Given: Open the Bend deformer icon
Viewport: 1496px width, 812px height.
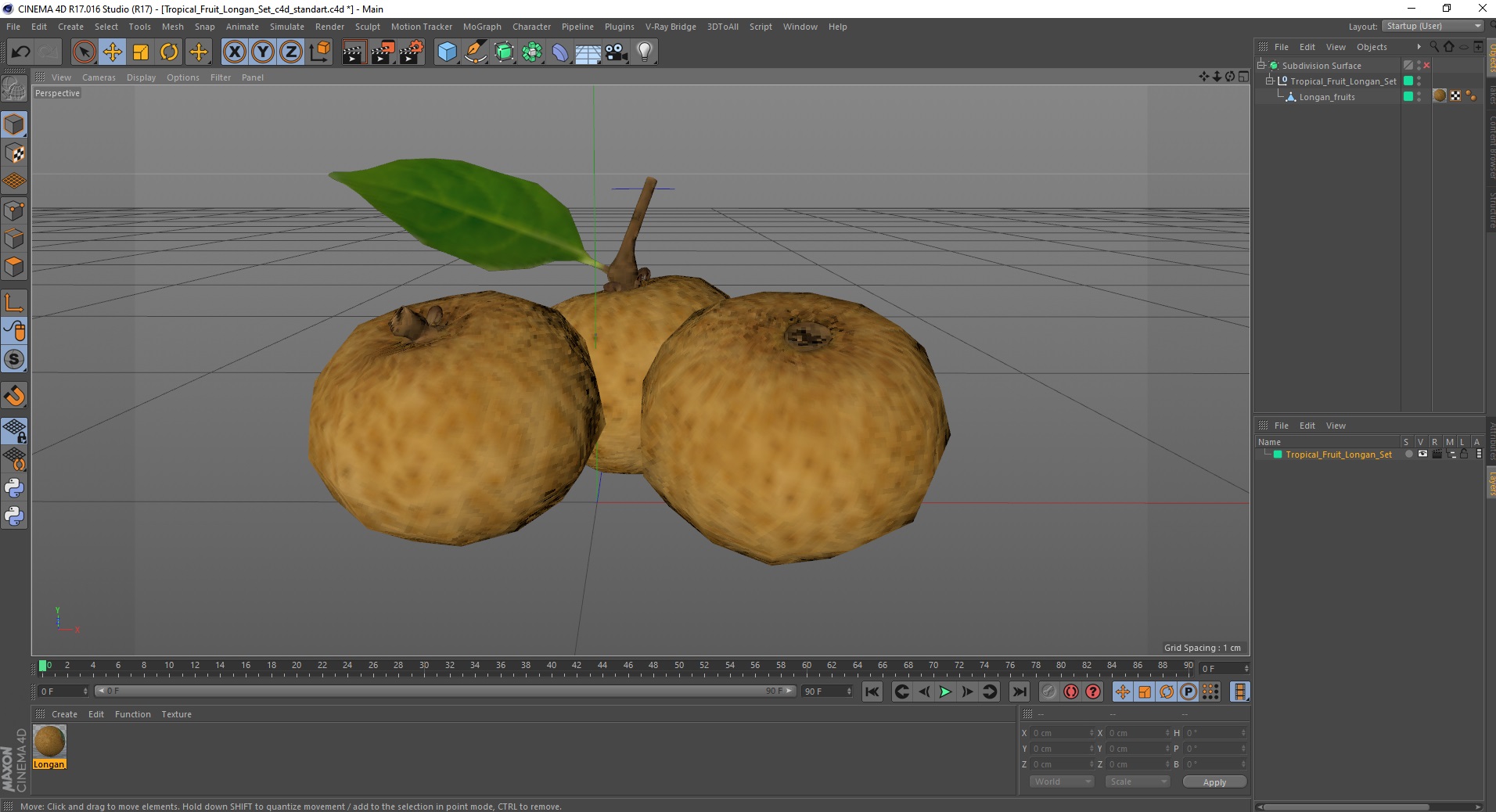Looking at the screenshot, I should point(560,52).
